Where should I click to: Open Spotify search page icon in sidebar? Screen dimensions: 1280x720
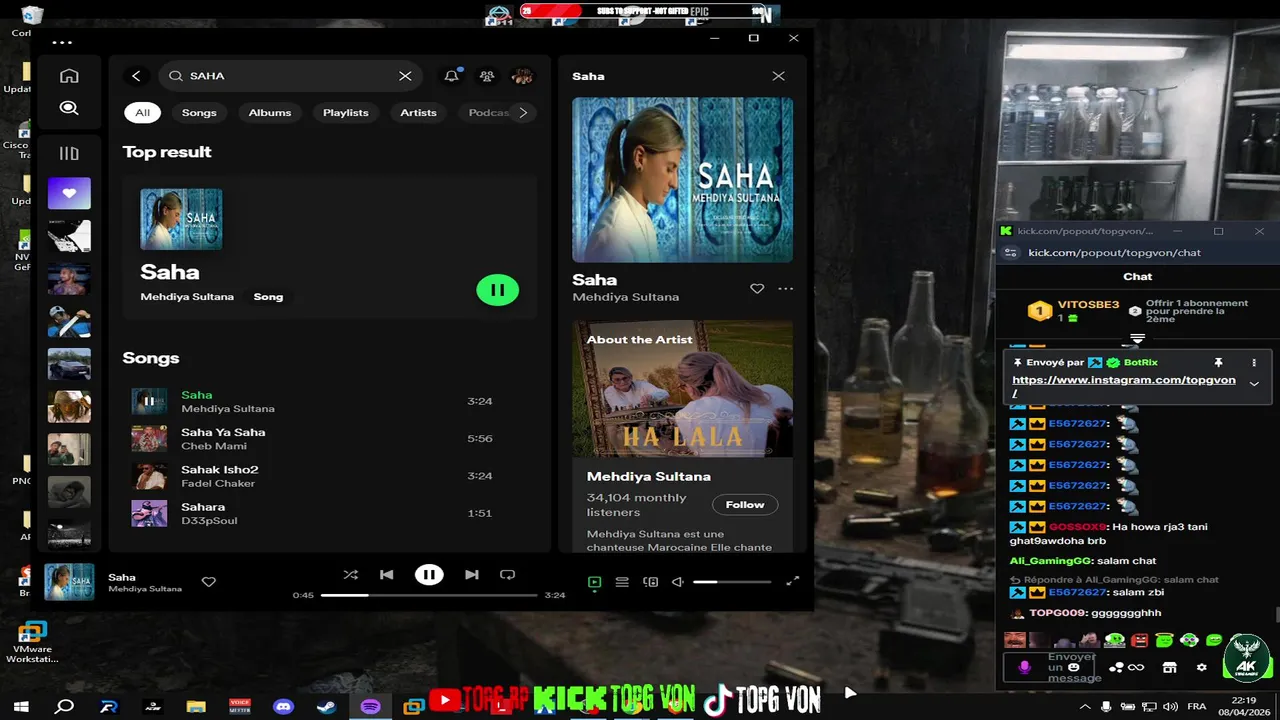69,108
